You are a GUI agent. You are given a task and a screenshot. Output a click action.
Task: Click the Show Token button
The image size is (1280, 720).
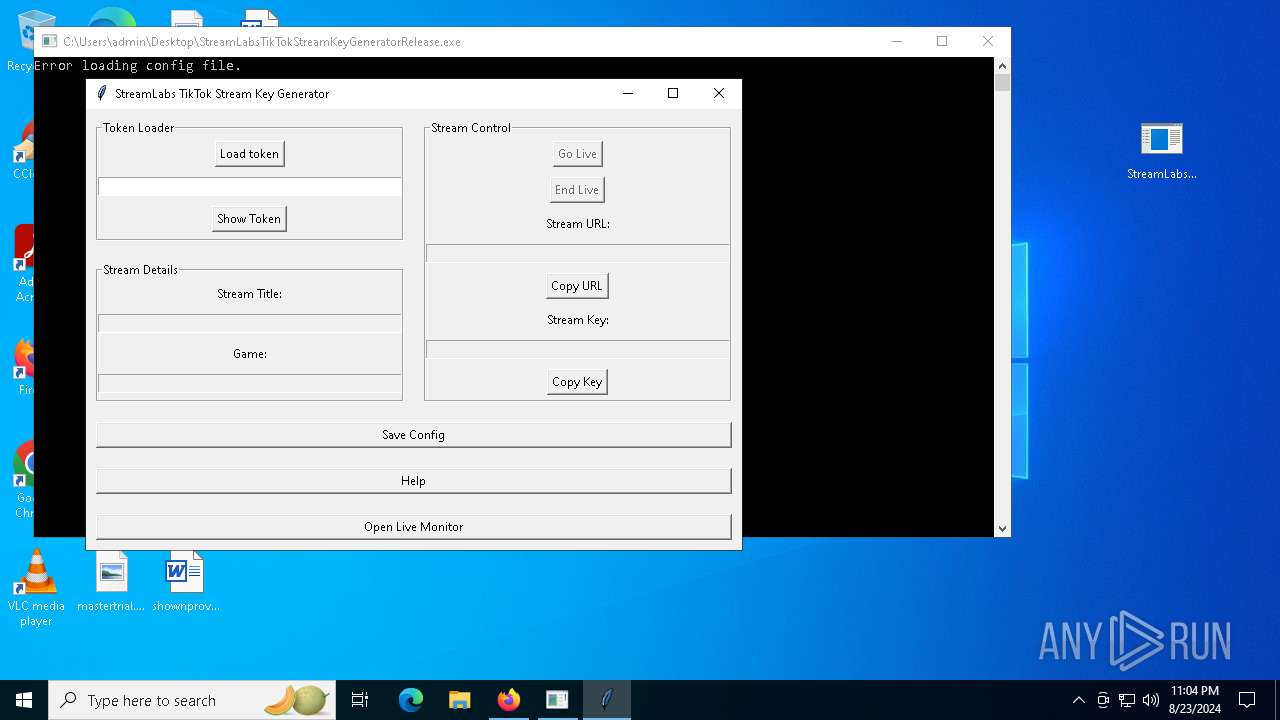249,219
